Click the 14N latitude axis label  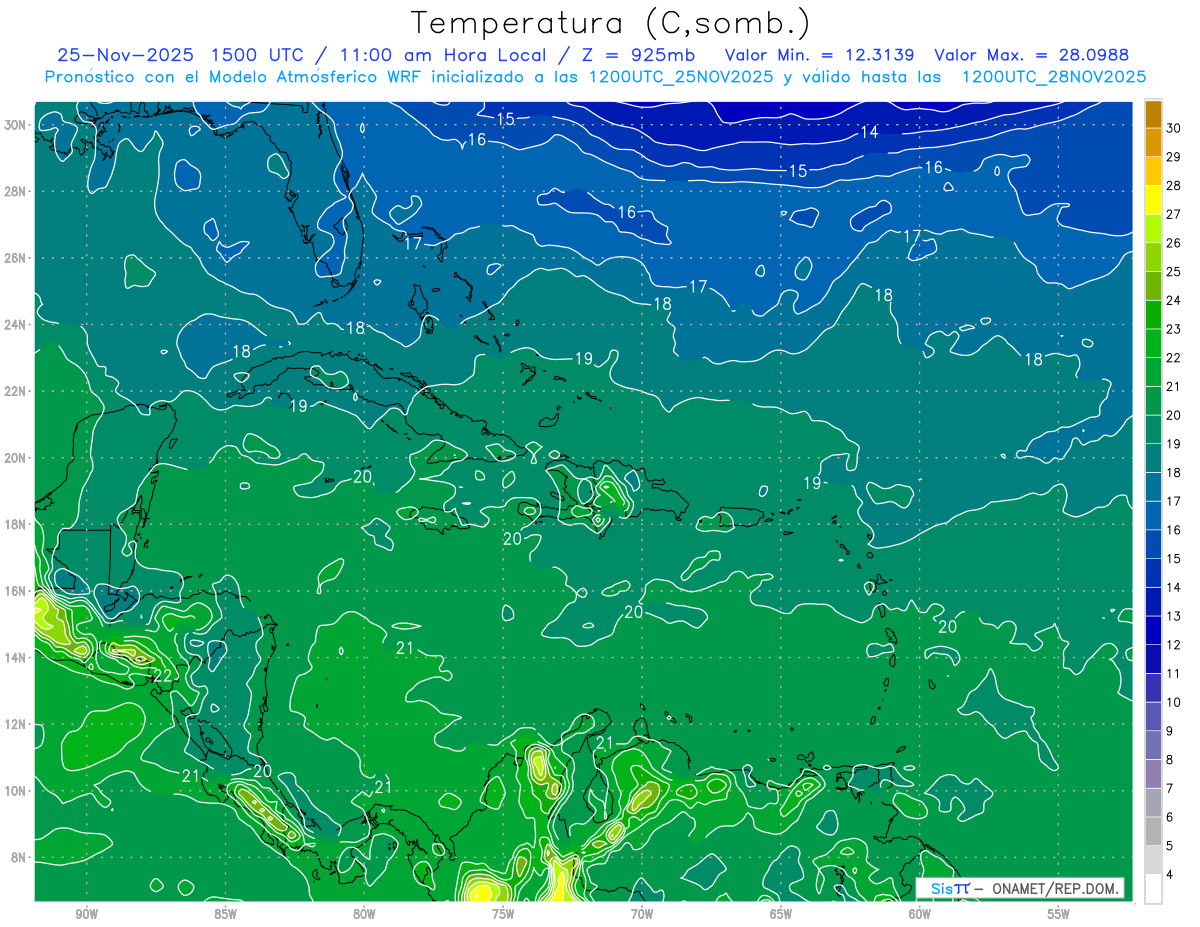tap(15, 658)
